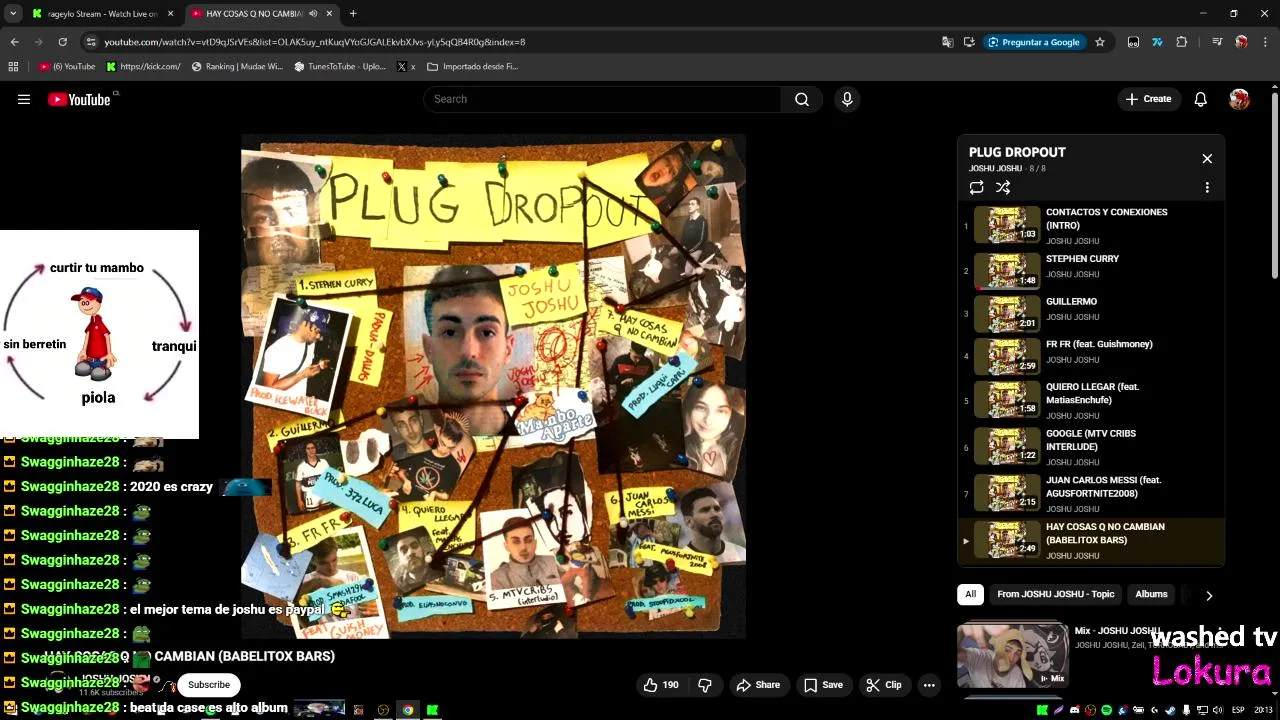Open the (6) YouTube bookmark
Viewport: 1280px width, 720px height.
point(67,67)
